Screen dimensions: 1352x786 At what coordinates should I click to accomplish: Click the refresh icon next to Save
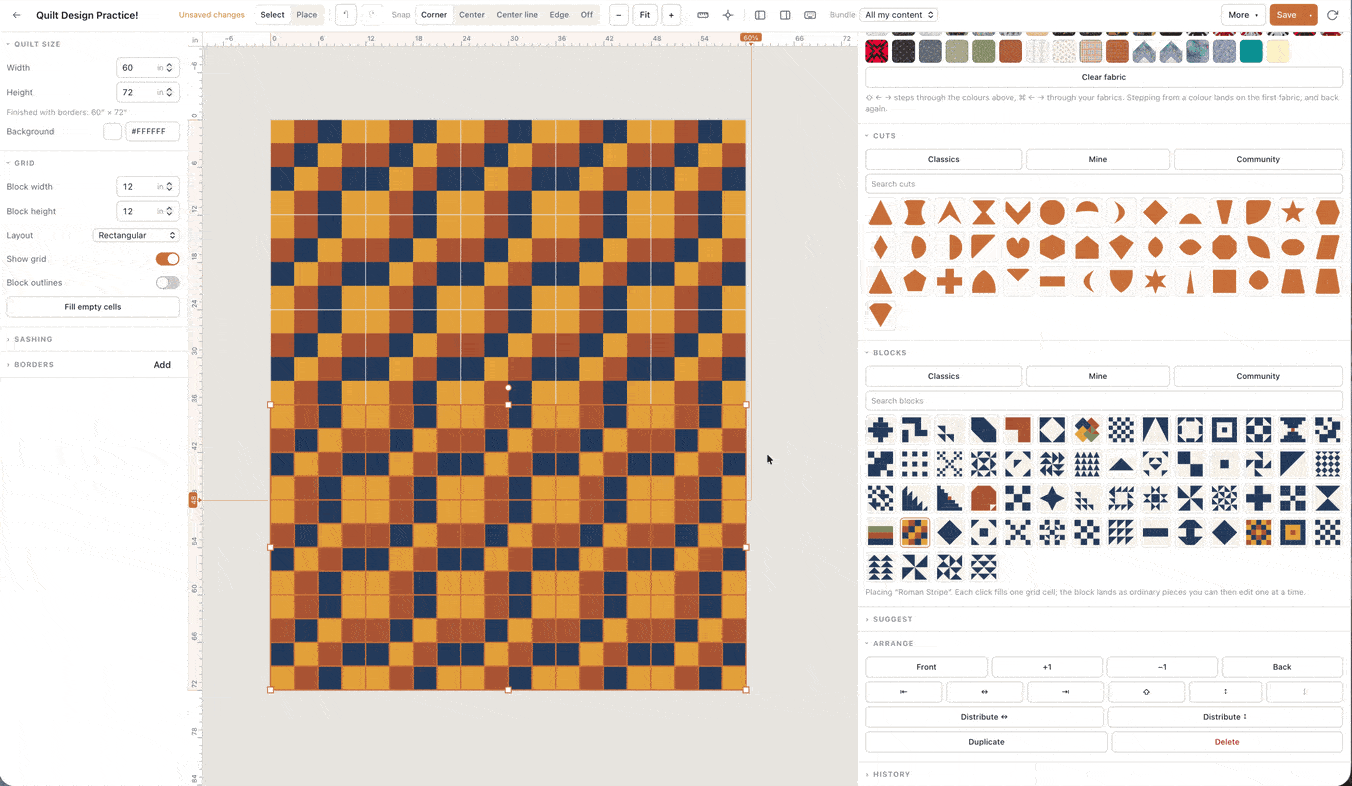[1332, 15]
